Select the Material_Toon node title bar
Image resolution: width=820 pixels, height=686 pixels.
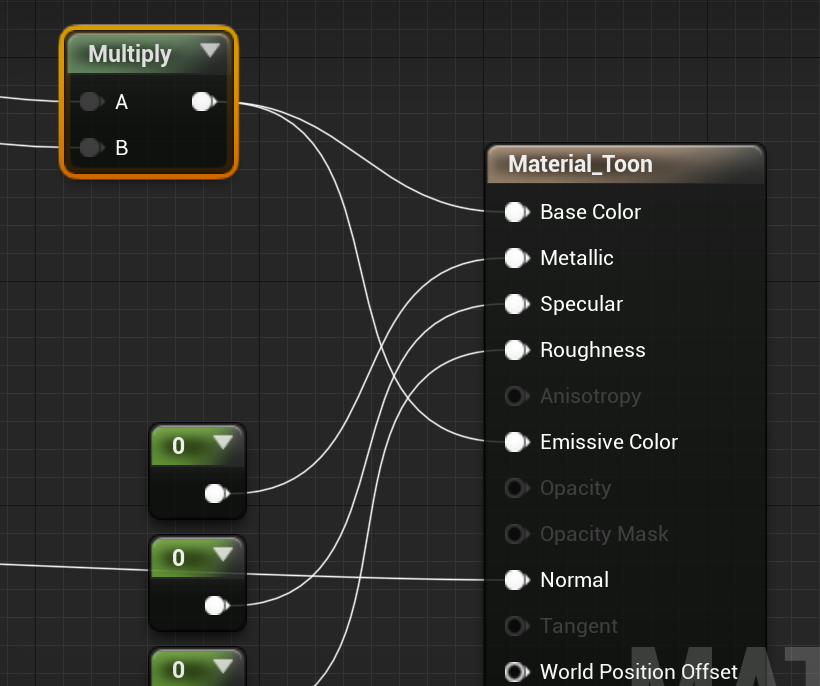625,164
